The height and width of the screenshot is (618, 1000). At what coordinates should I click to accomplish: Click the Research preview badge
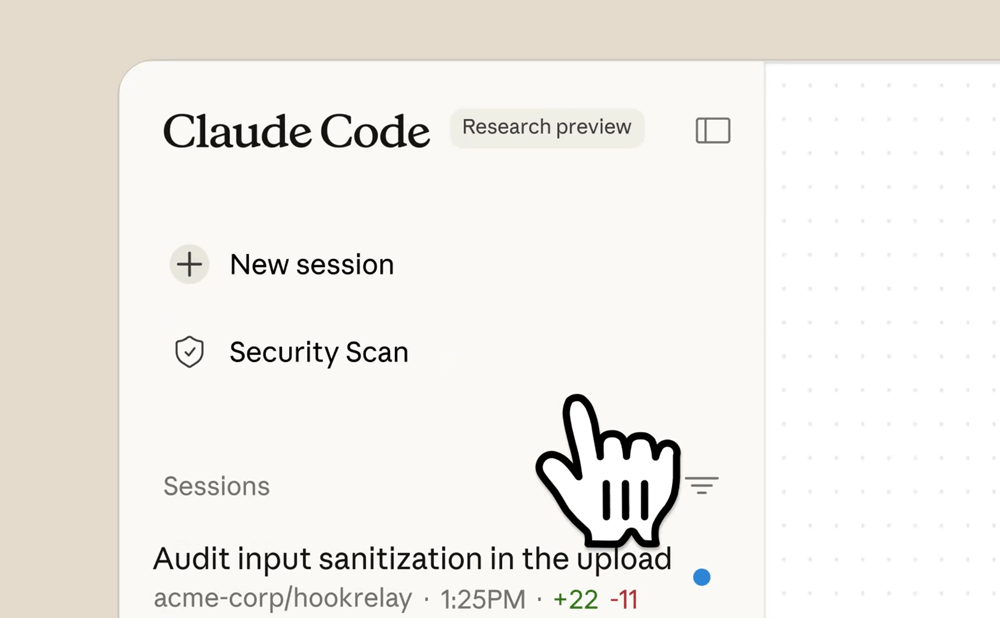point(547,128)
